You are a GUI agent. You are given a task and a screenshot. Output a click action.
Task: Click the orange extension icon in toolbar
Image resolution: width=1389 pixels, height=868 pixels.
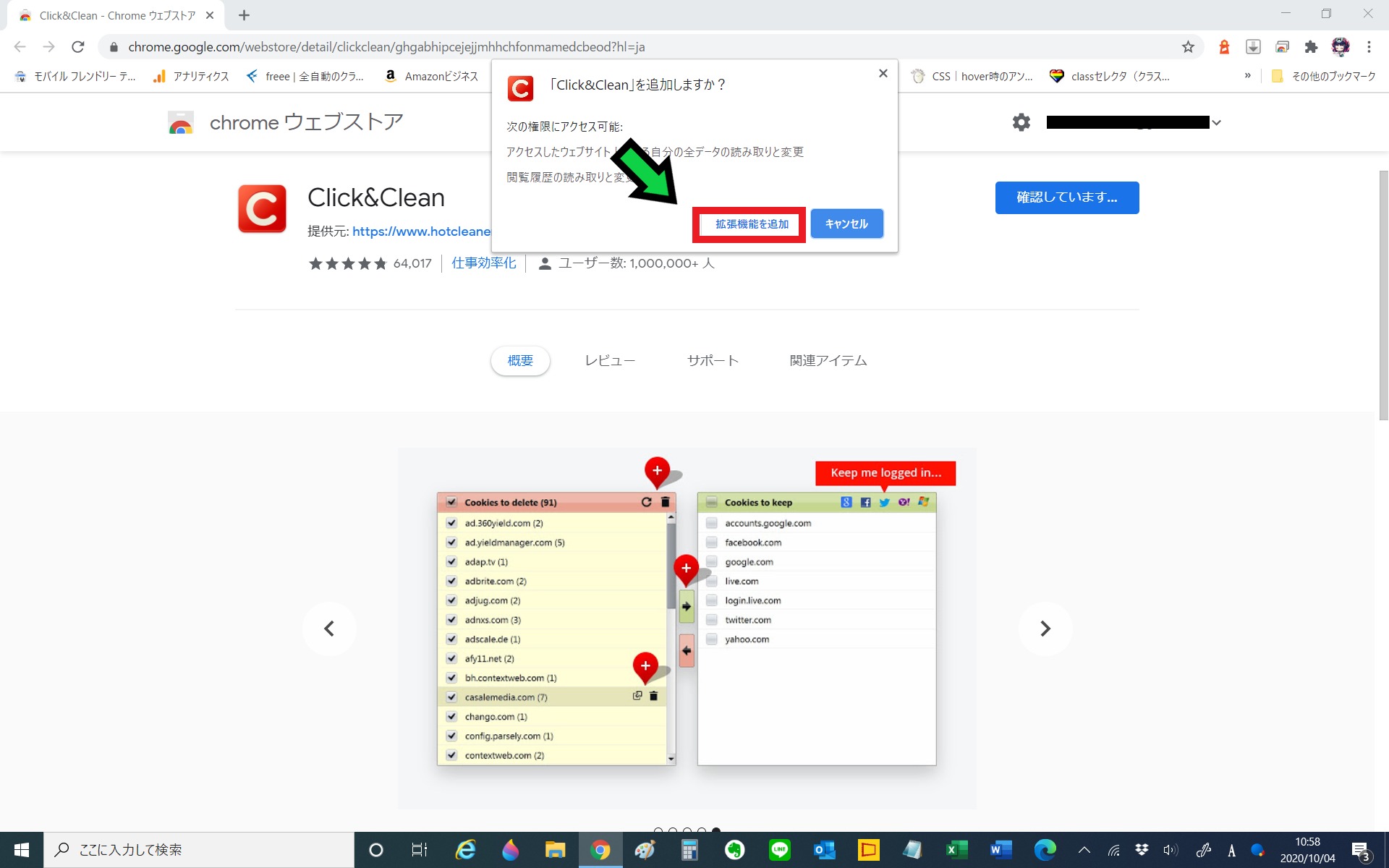[1224, 47]
